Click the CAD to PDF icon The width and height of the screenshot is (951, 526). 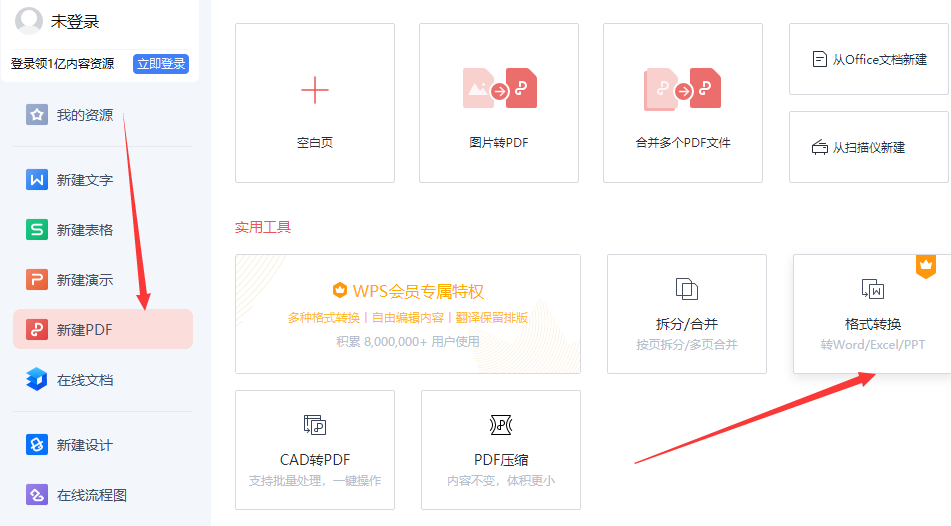pyautogui.click(x=315, y=425)
